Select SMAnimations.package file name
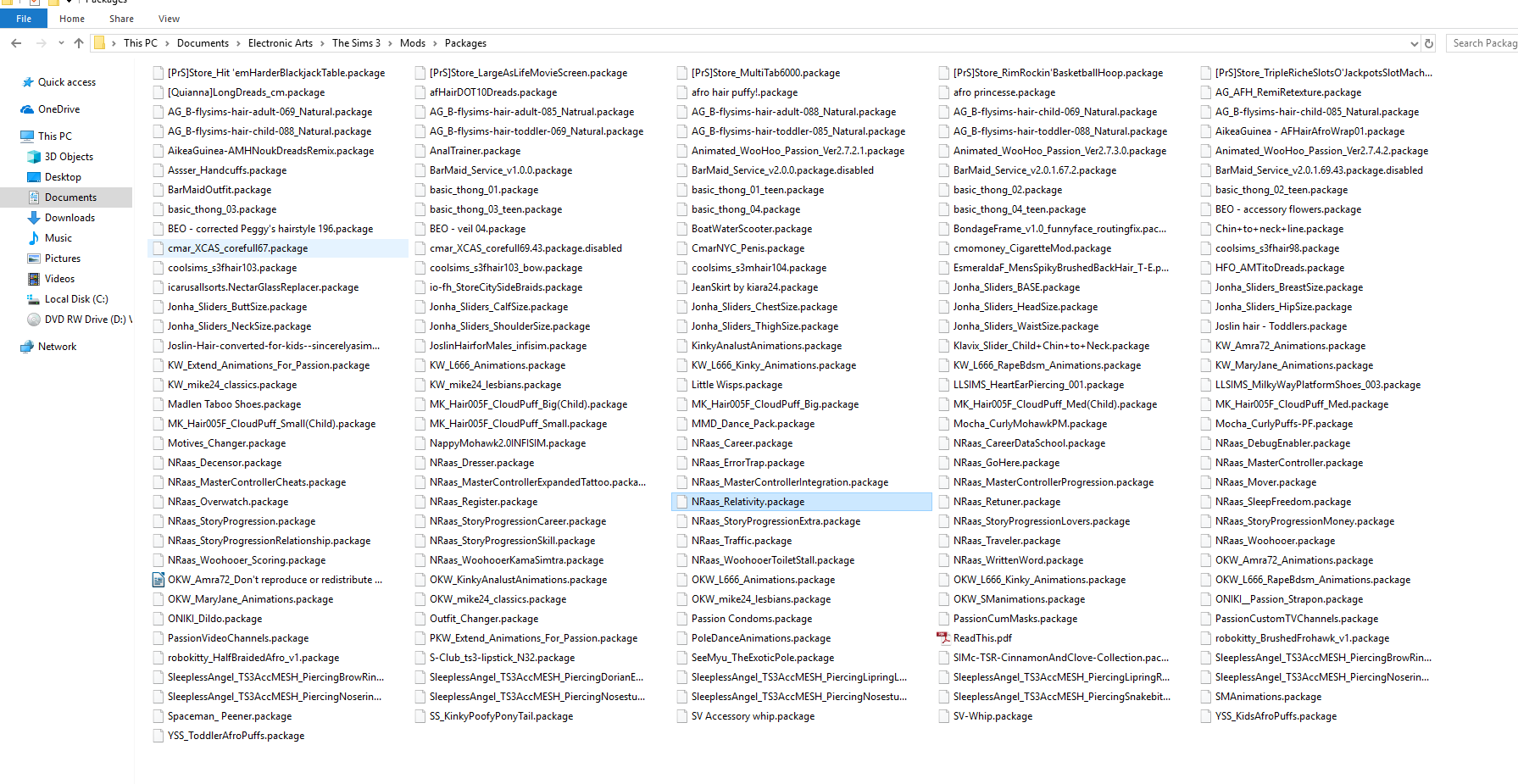The height and width of the screenshot is (784, 1518). [1268, 697]
